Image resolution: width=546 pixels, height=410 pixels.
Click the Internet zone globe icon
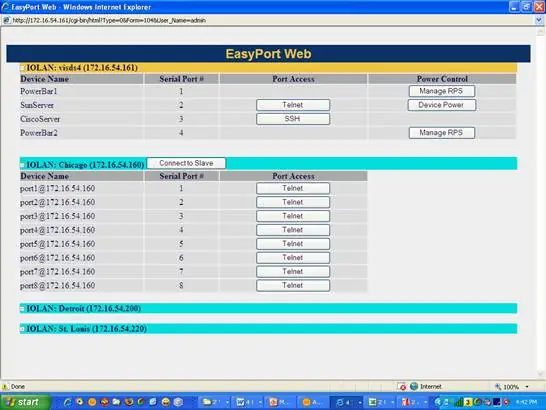point(414,386)
